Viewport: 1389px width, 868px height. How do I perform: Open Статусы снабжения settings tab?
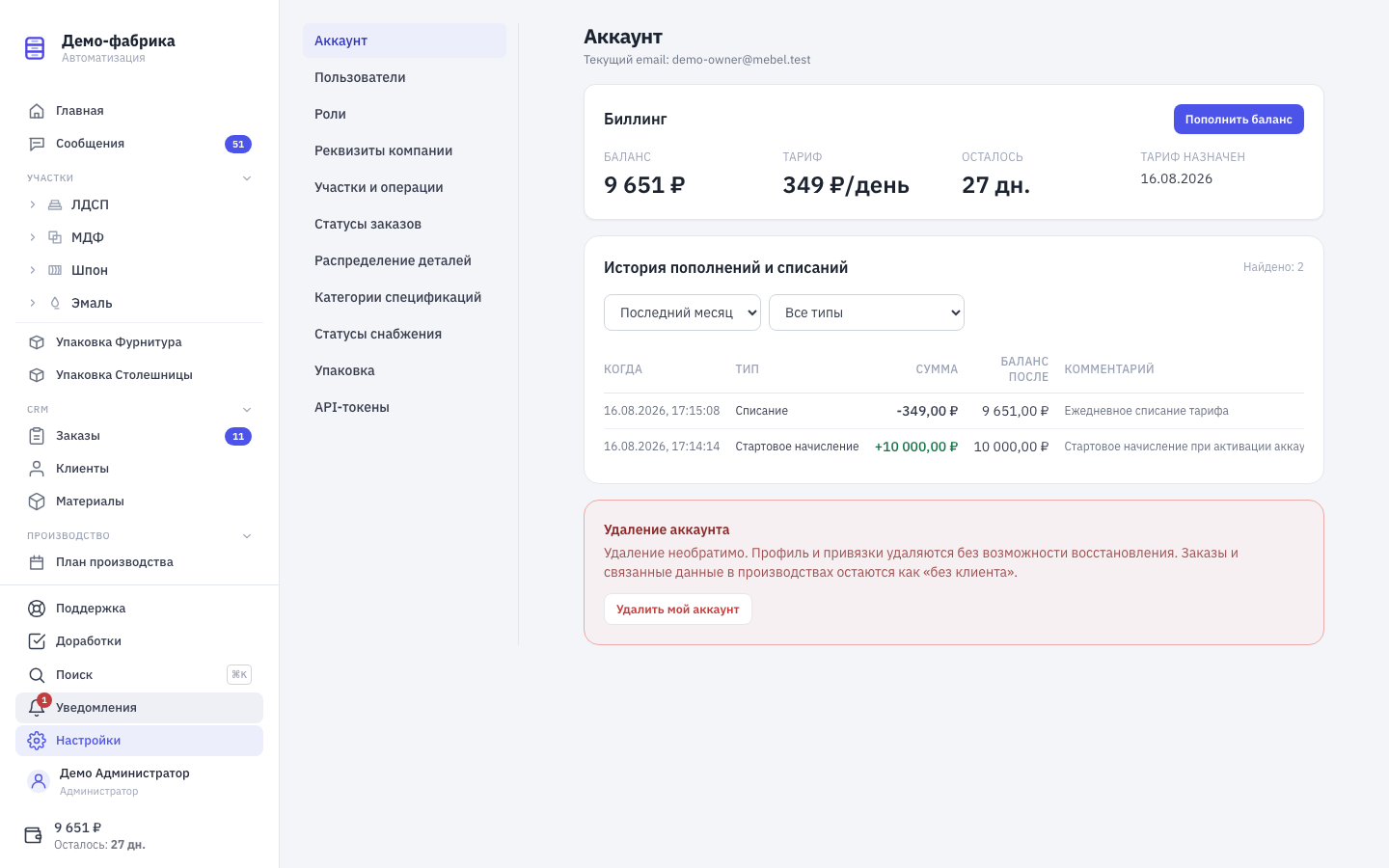(x=404, y=334)
